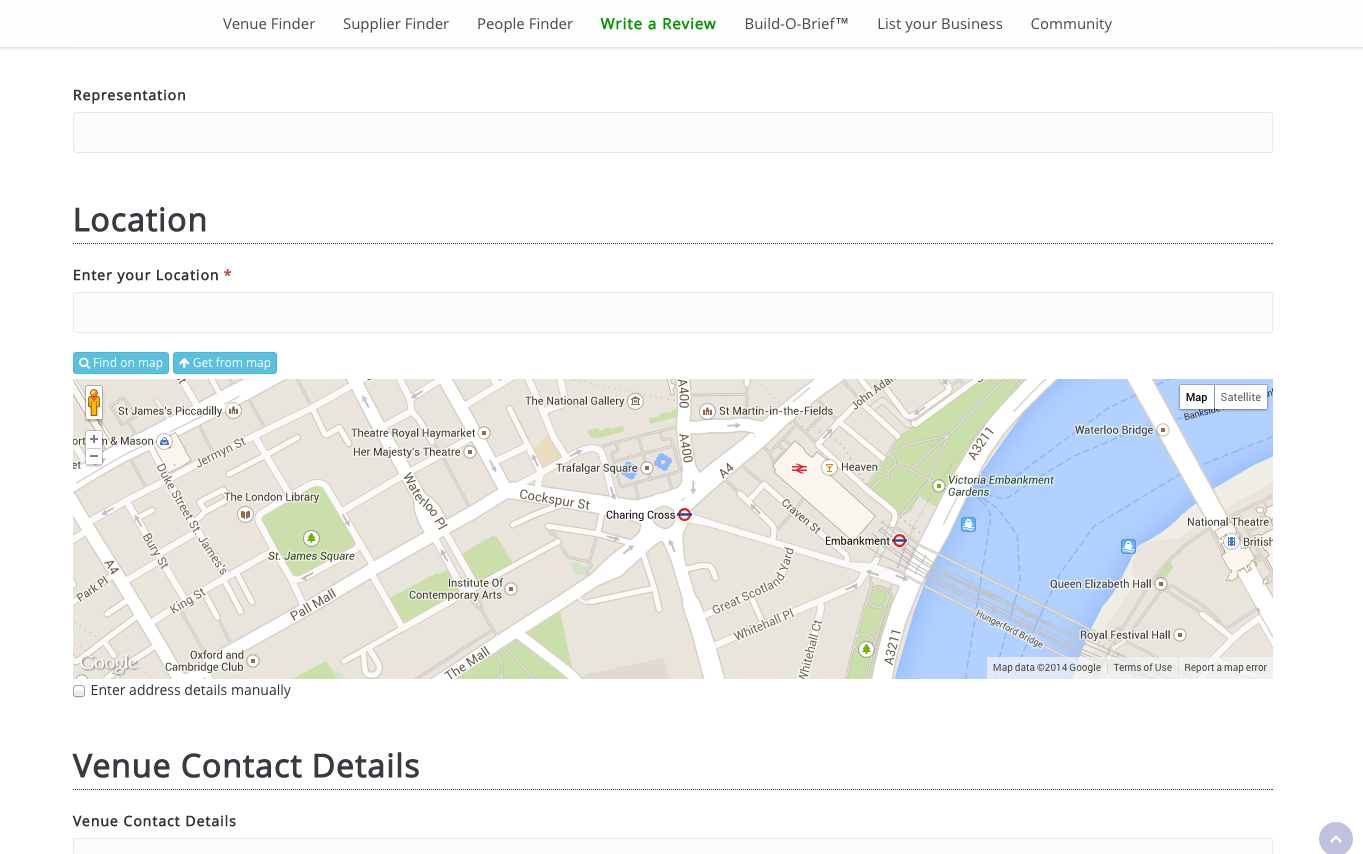This screenshot has height=854, width=1363.
Task: Open the Pegman Street View icon on map
Action: click(93, 402)
